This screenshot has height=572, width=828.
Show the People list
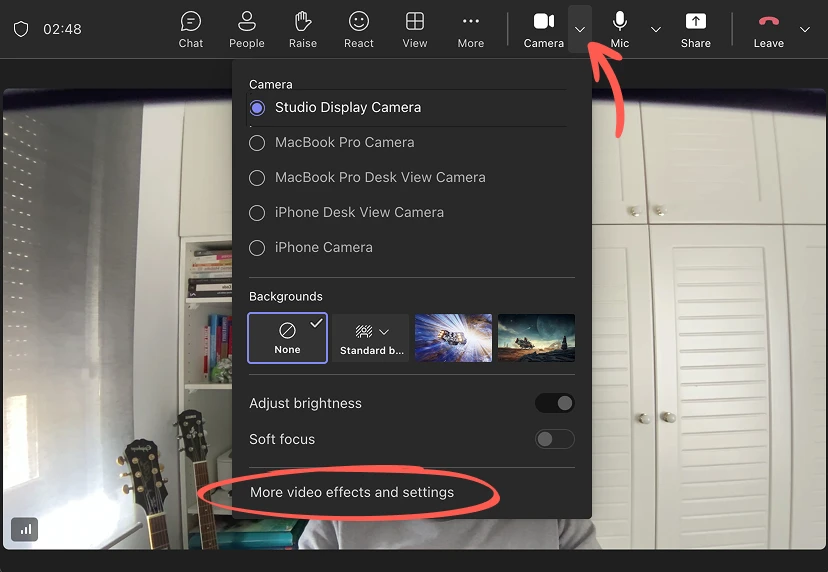coord(247,30)
